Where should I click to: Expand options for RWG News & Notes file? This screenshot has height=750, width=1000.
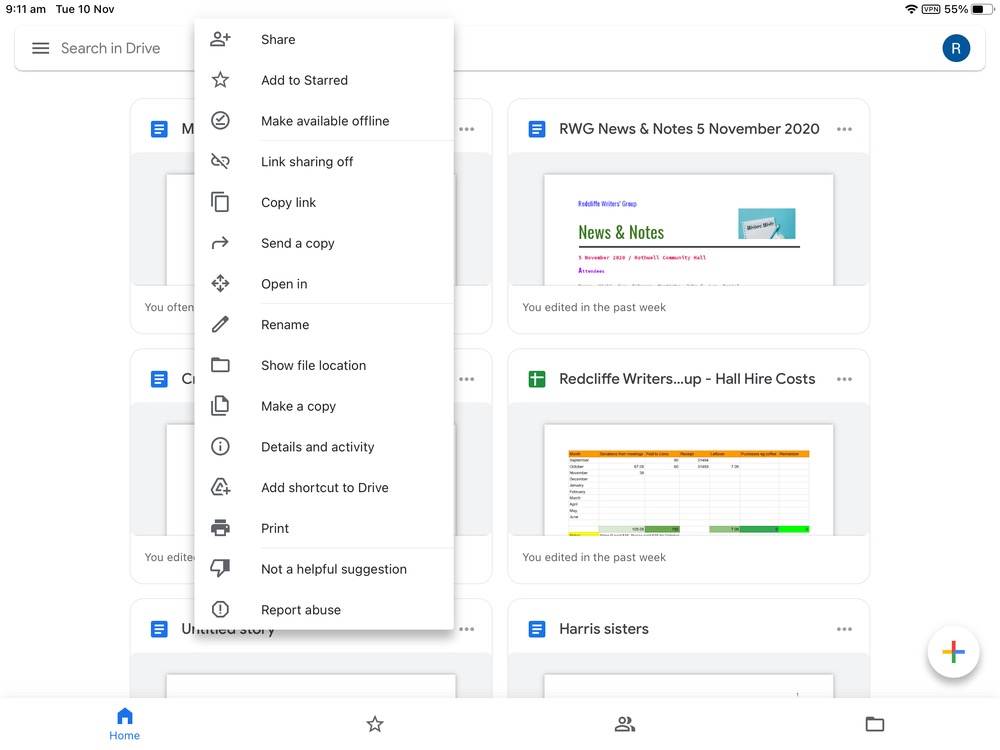(x=844, y=129)
